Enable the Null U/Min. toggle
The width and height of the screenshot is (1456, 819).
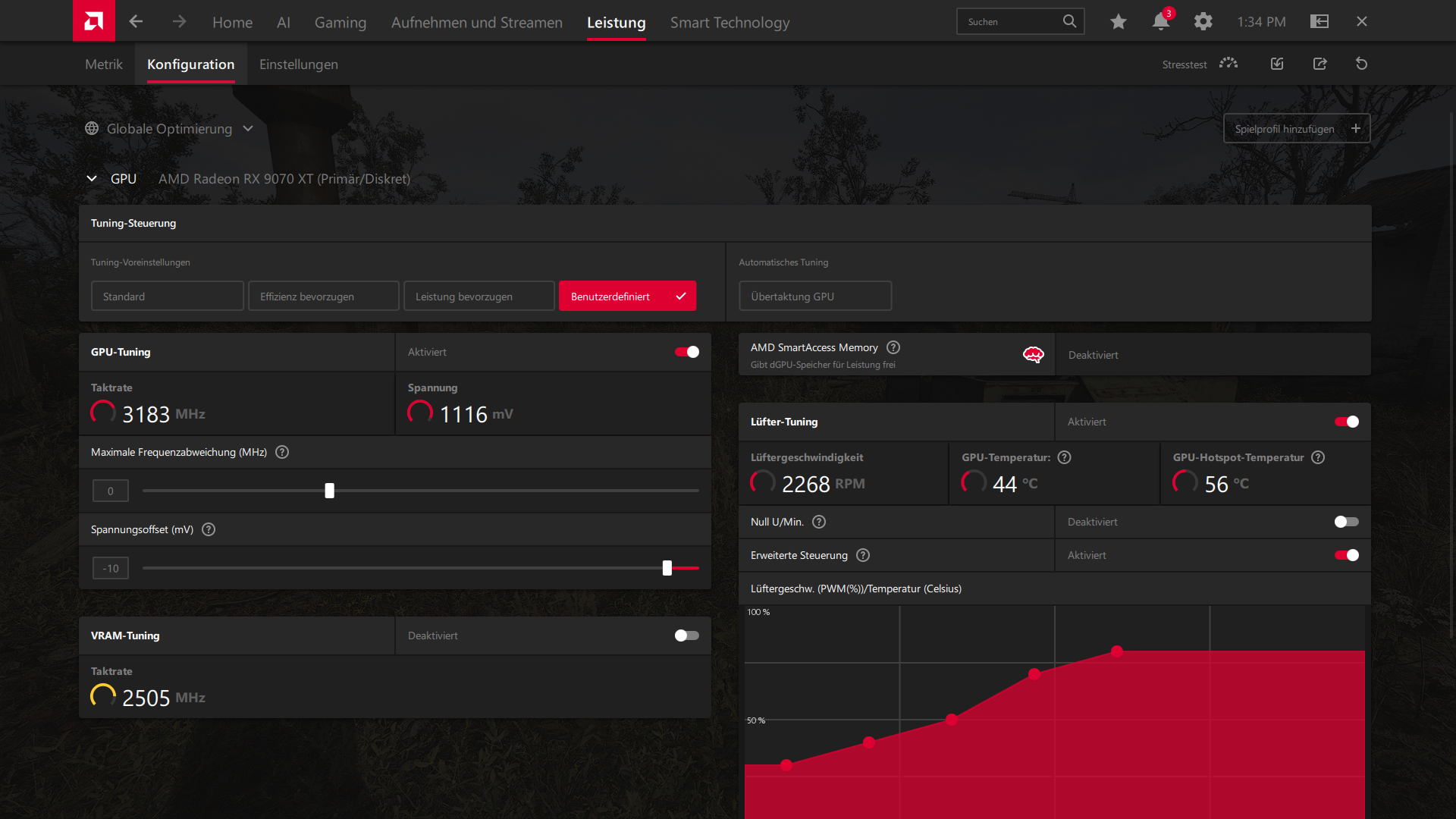click(x=1346, y=522)
